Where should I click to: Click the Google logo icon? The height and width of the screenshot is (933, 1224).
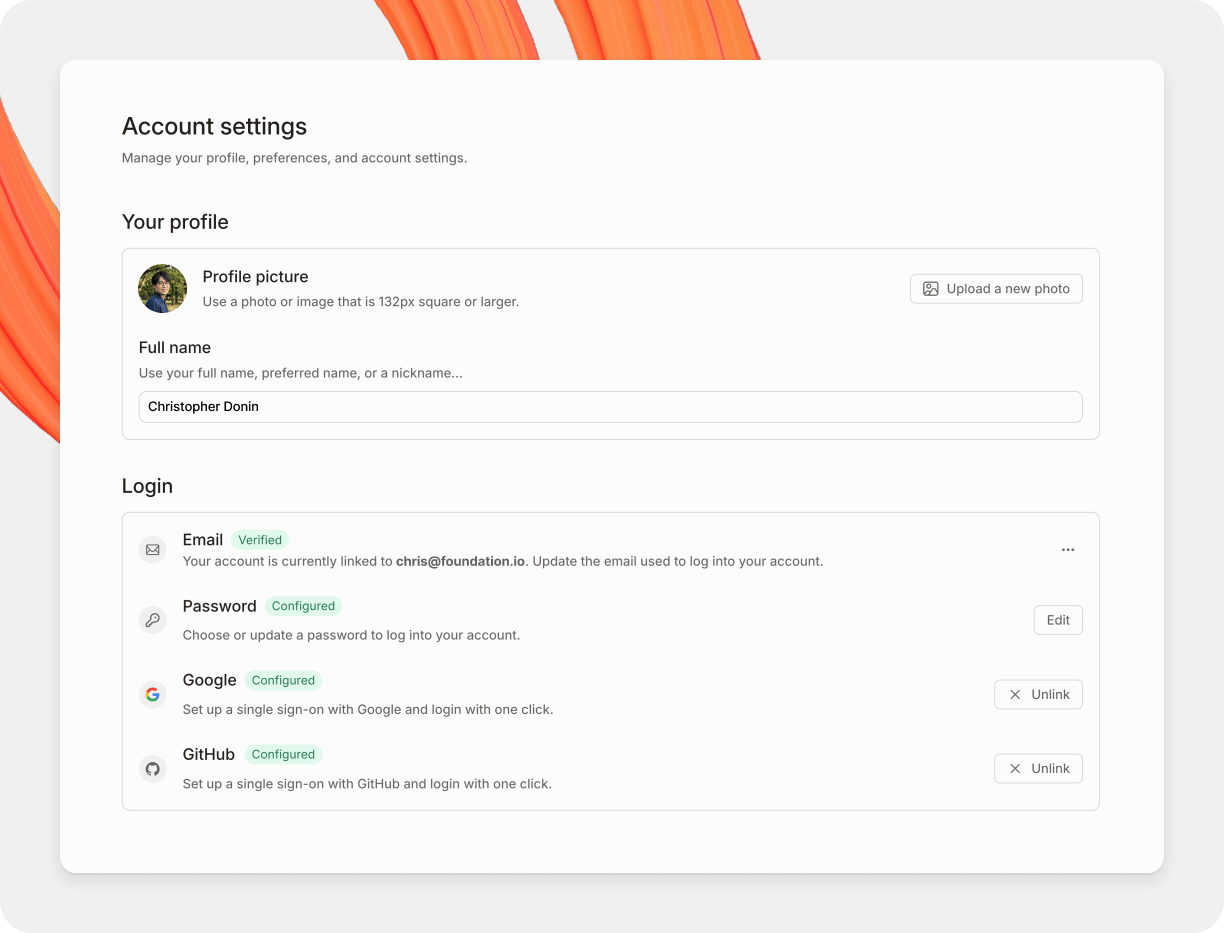tap(152, 694)
